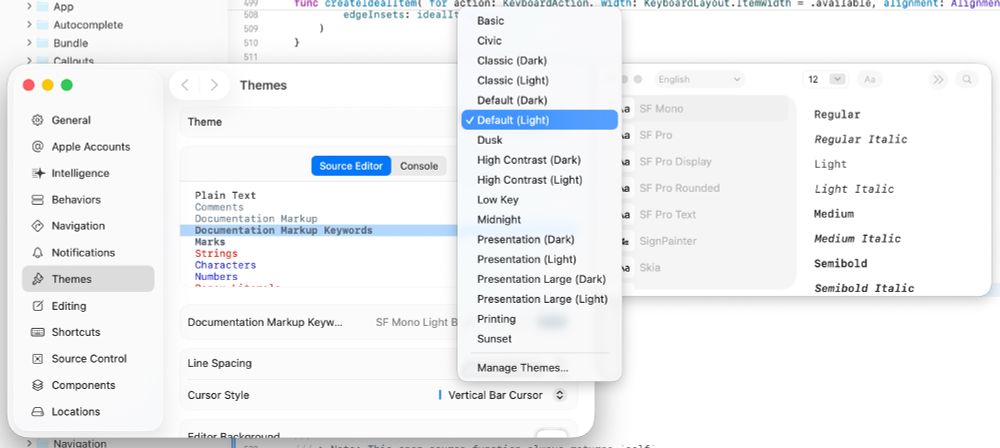1000x448 pixels.
Task: Choose the Basic theme
Action: click(x=540, y=20)
